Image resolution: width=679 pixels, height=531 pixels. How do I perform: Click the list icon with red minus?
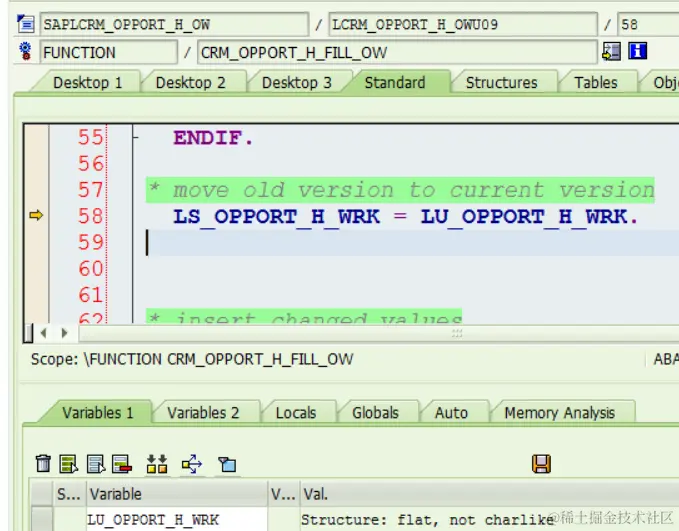click(122, 464)
